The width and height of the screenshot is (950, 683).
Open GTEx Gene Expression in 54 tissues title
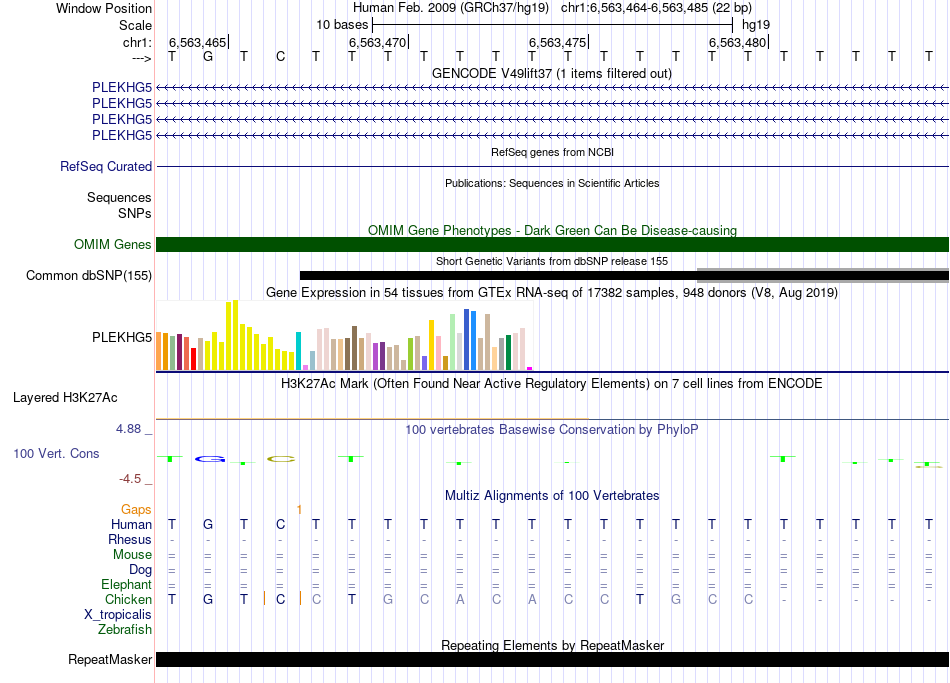552,293
